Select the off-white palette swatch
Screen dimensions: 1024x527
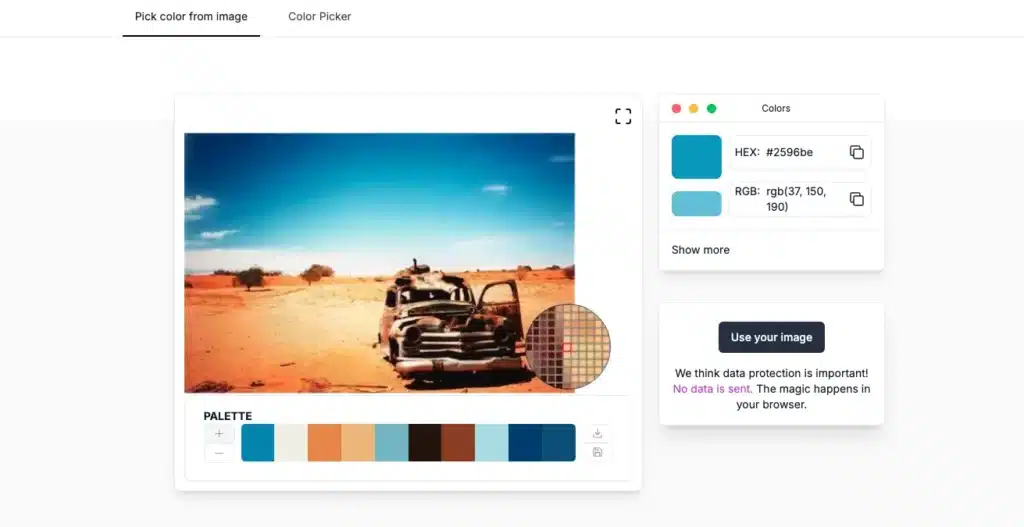coord(291,443)
